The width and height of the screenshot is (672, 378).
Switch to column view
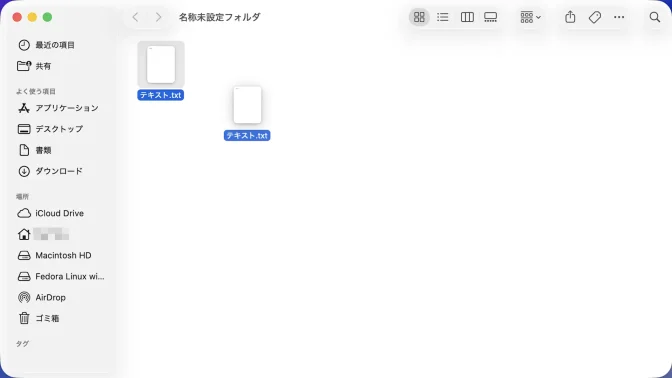pos(467,17)
